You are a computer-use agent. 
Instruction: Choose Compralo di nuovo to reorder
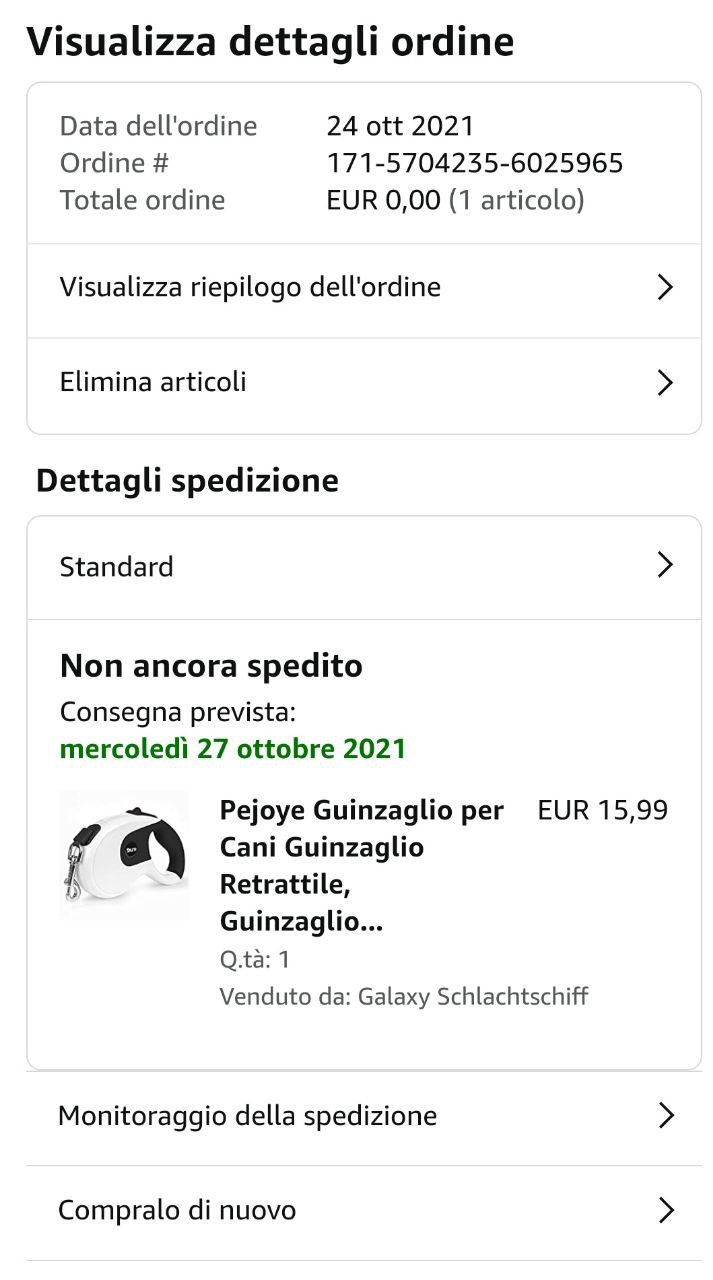click(x=177, y=1211)
